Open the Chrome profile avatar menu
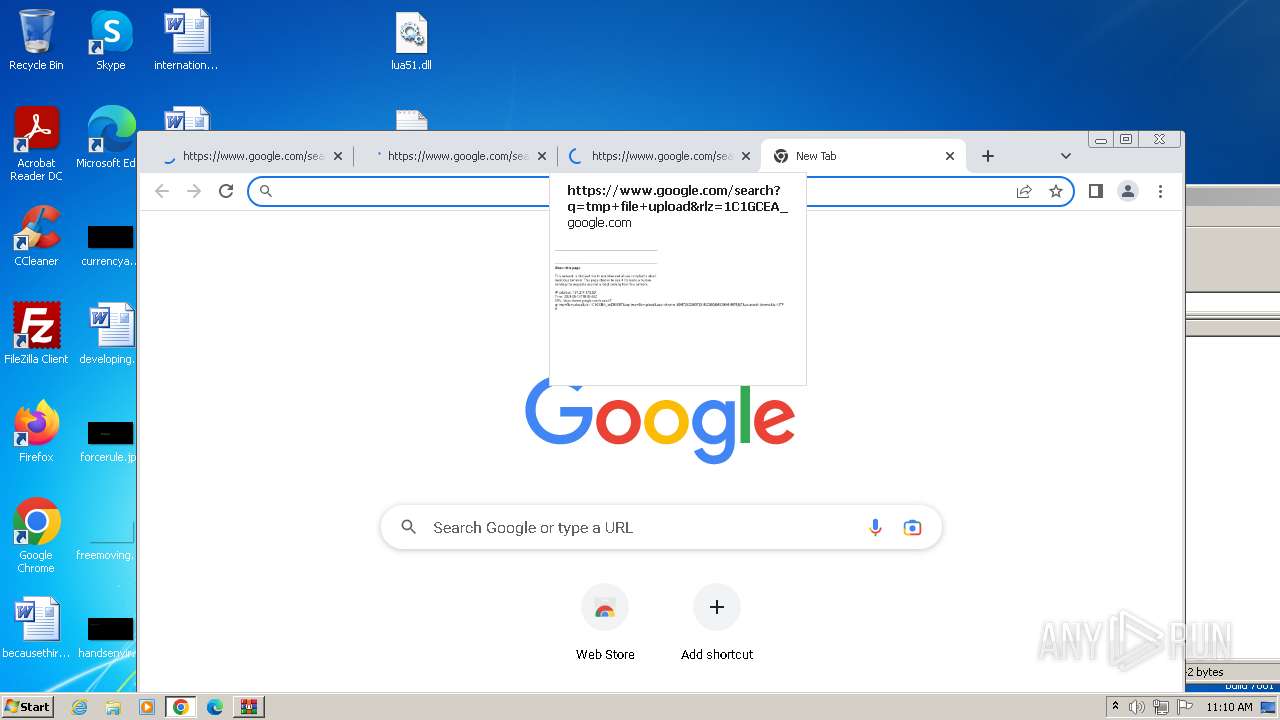This screenshot has width=1280, height=720. (x=1128, y=191)
